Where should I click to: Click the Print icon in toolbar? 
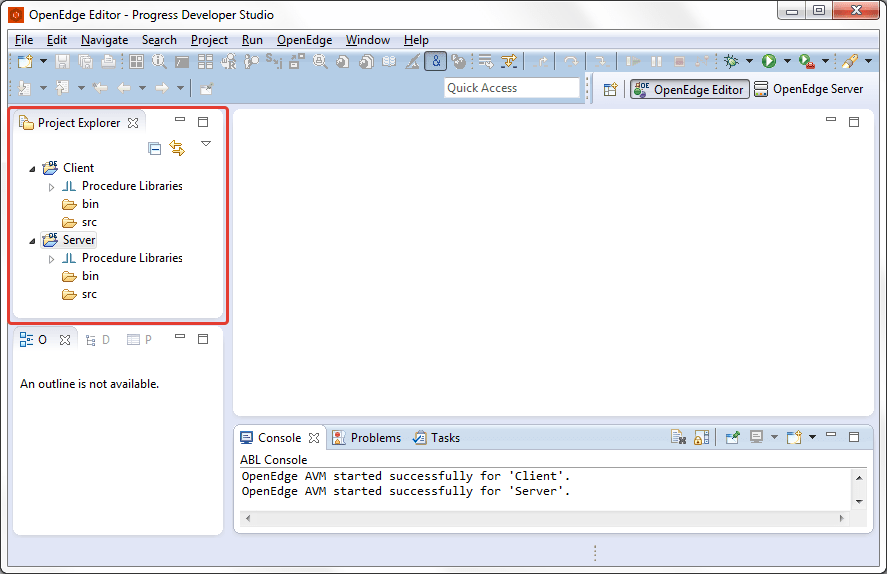click(108, 61)
